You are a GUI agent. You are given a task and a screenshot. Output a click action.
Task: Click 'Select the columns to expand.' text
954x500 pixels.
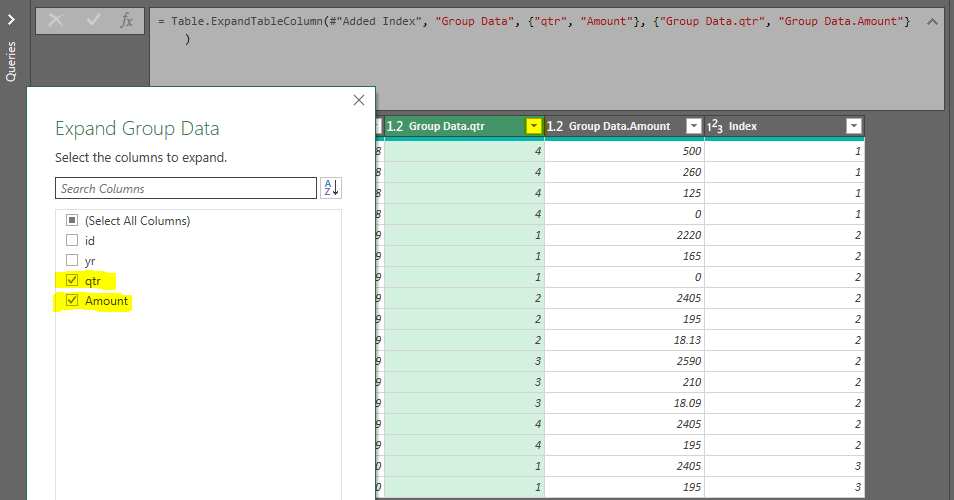tap(141, 158)
